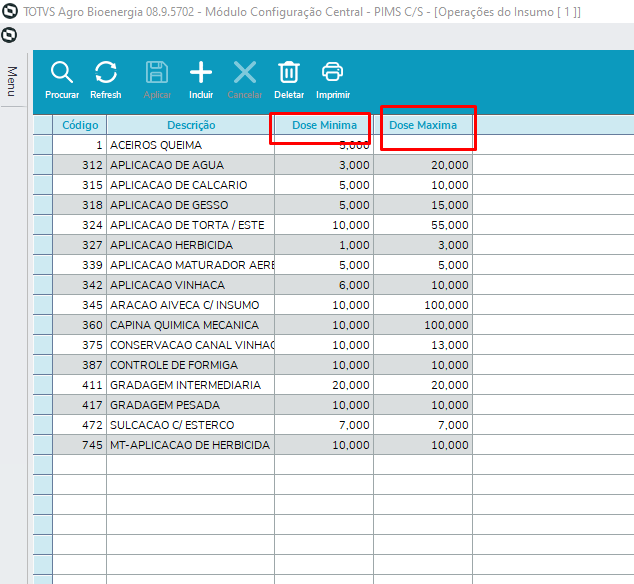Screen dimensions: 634x584
Task: Select CONTROLE DE FORMIGA cell
Action: 190,365
